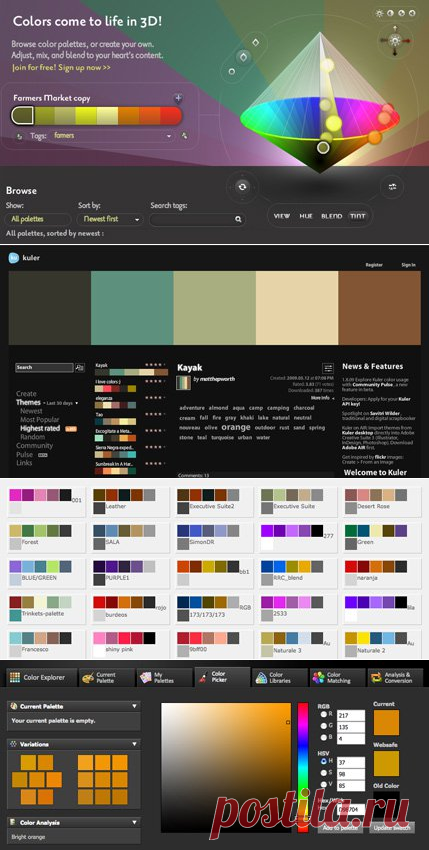Switch to the Color Libraries tab
Screen dimensions: 429x850
[279, 677]
